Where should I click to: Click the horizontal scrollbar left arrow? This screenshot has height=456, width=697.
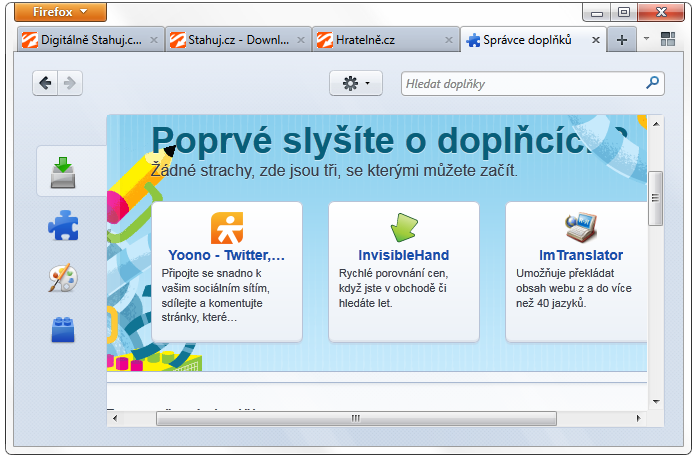click(x=115, y=418)
